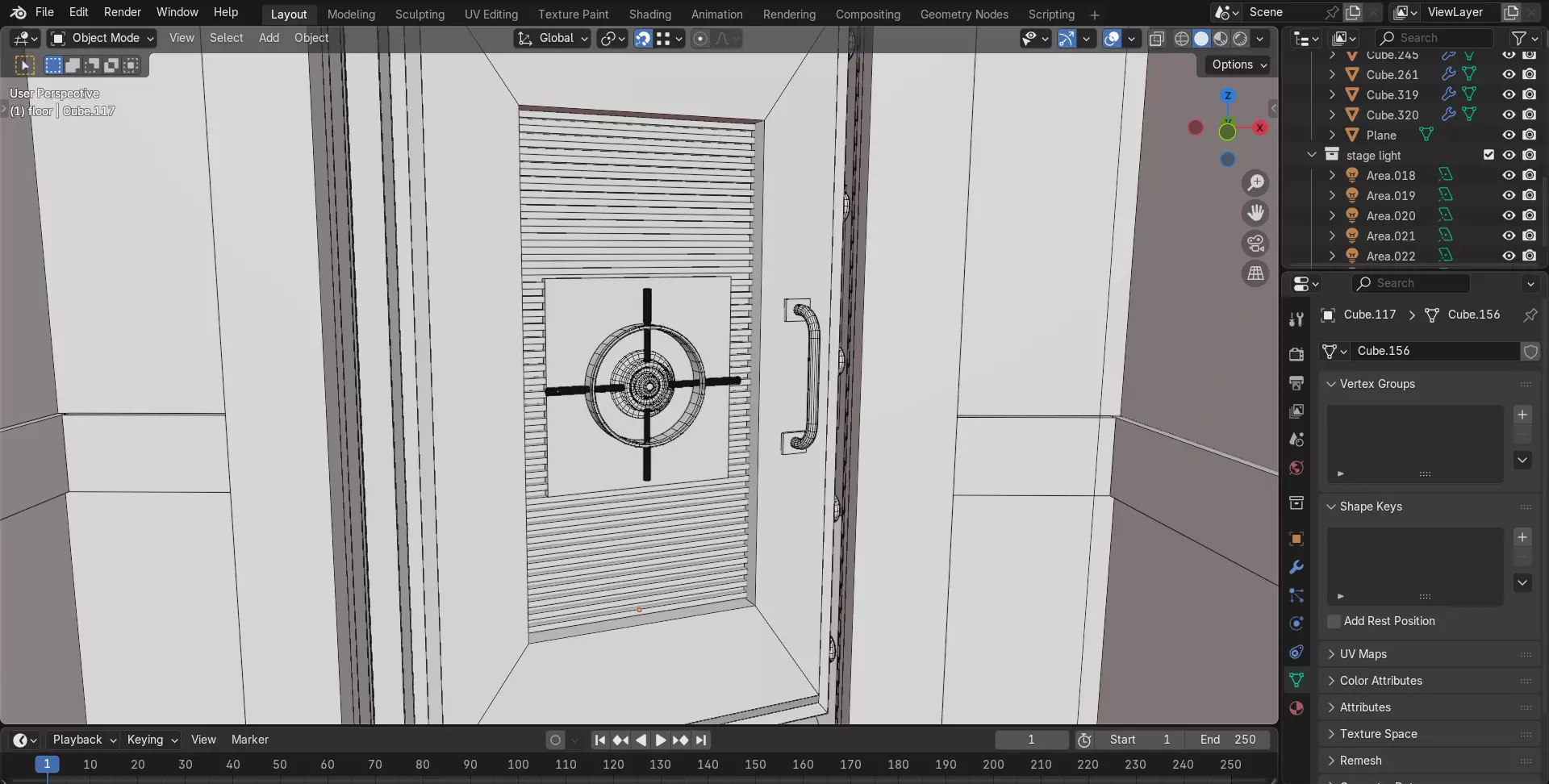This screenshot has height=784, width=1549.
Task: Expand Cube.319 in outliner
Action: click(1332, 94)
